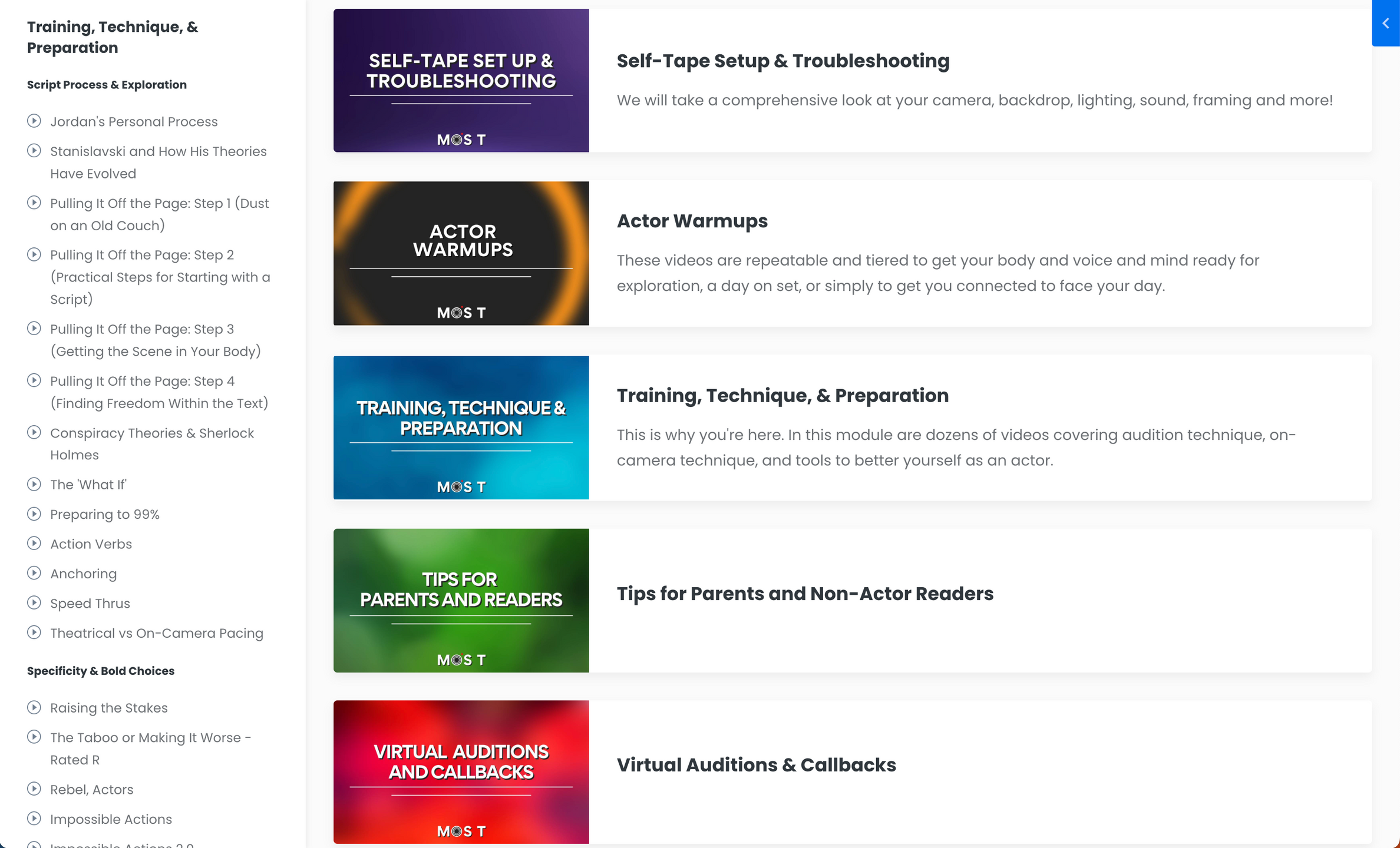Click play icon next to Speed Thrus
Screen dimensions: 1400x848
[x=34, y=603]
